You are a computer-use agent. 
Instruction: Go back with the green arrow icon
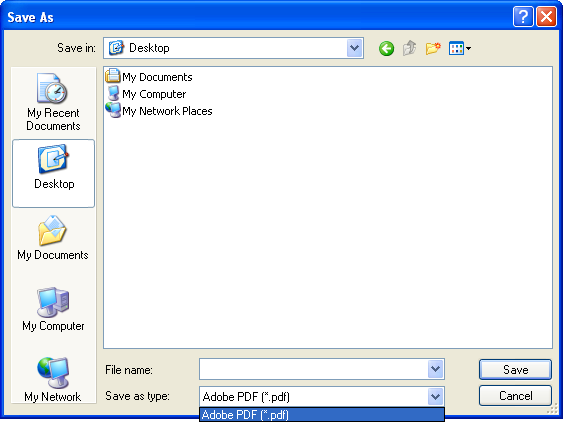[x=386, y=48]
